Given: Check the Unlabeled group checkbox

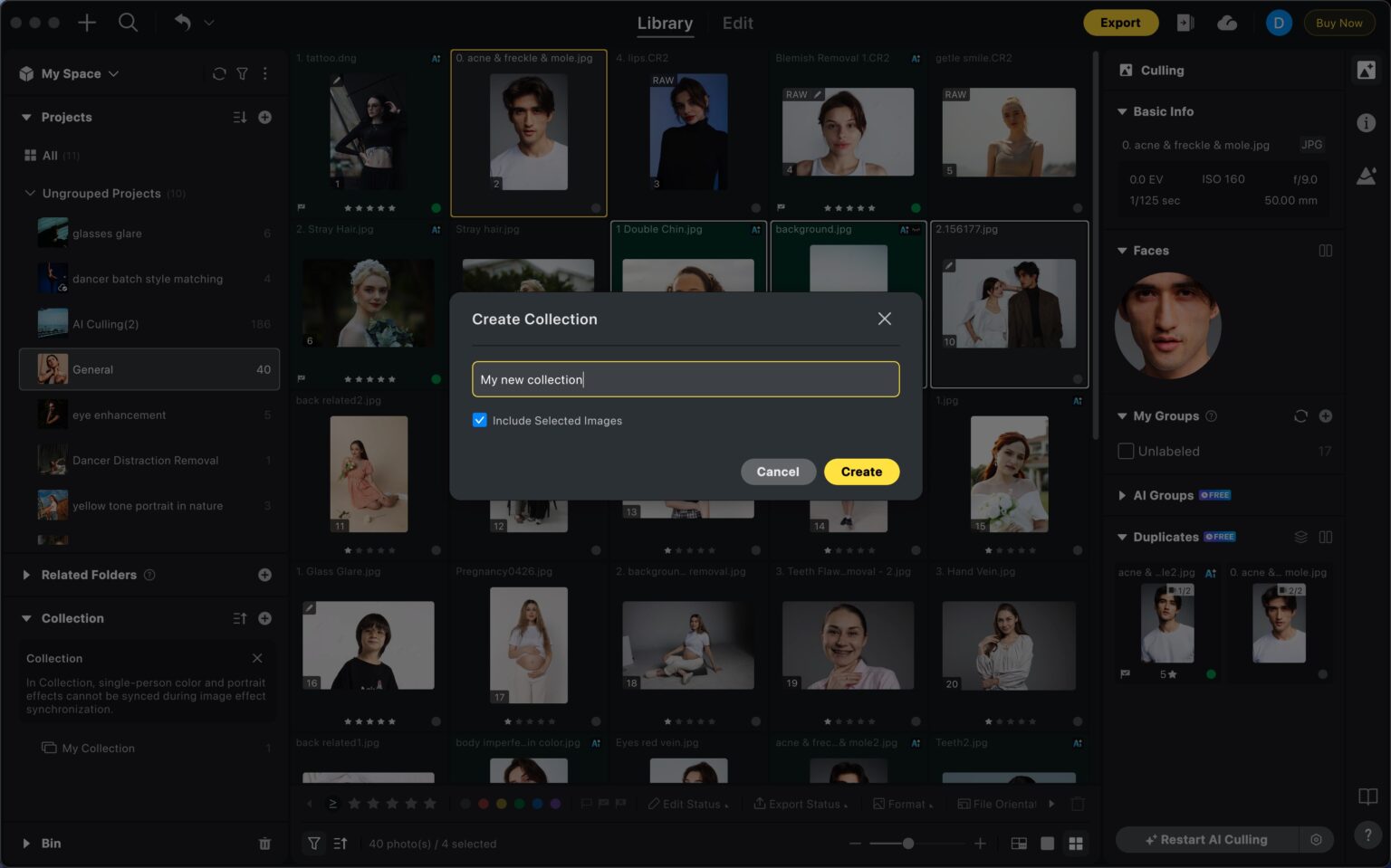Looking at the screenshot, I should (x=1126, y=451).
